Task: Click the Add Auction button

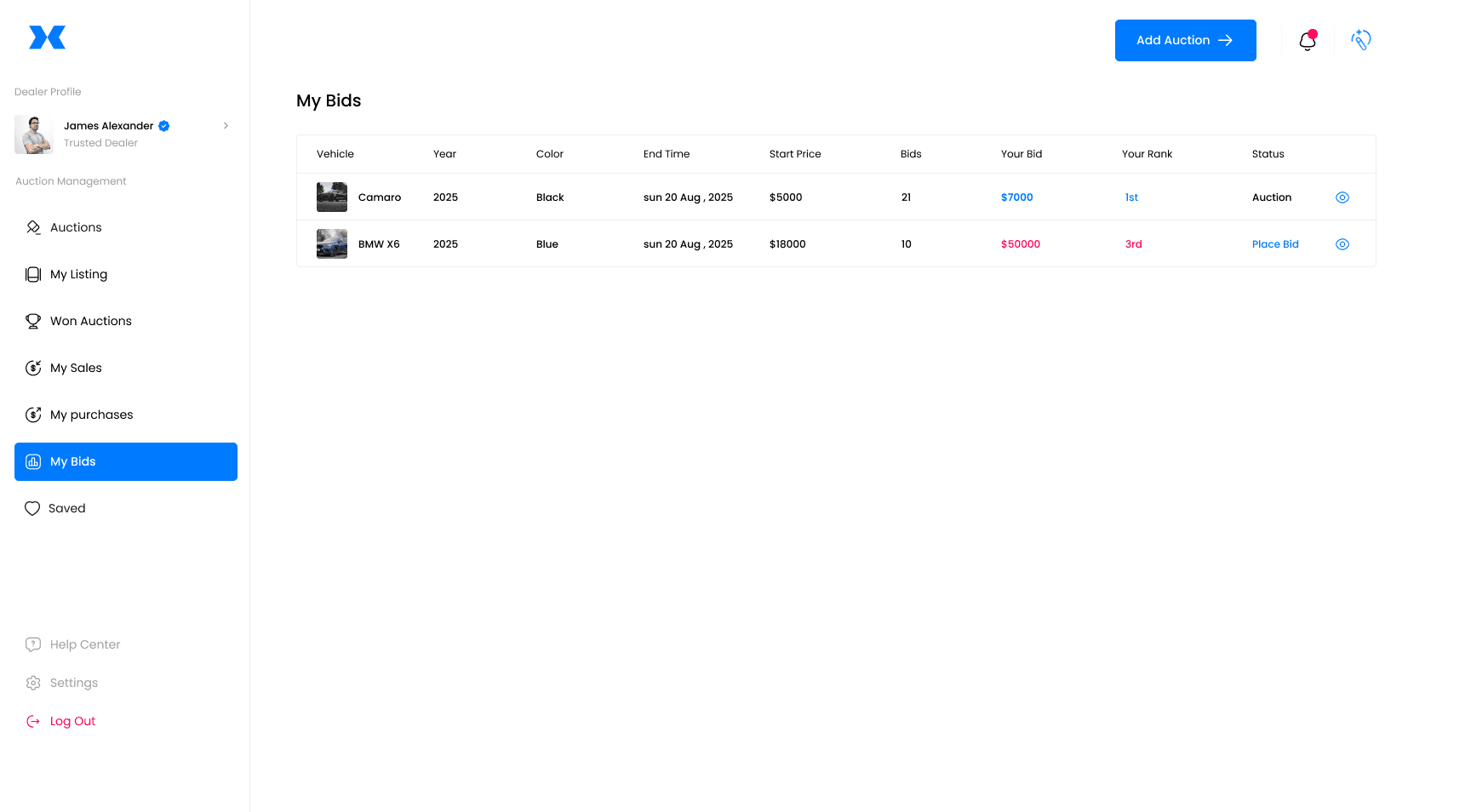Action: tap(1185, 40)
